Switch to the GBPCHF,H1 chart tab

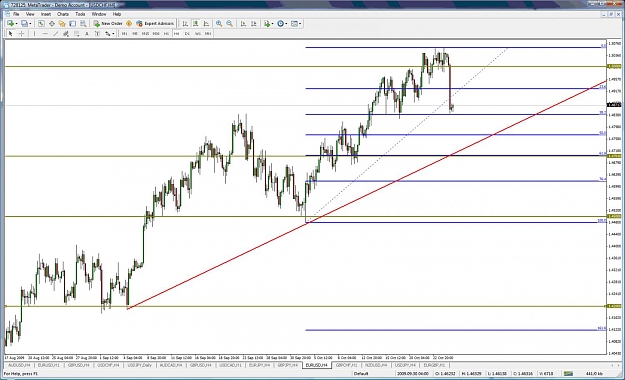[346, 365]
